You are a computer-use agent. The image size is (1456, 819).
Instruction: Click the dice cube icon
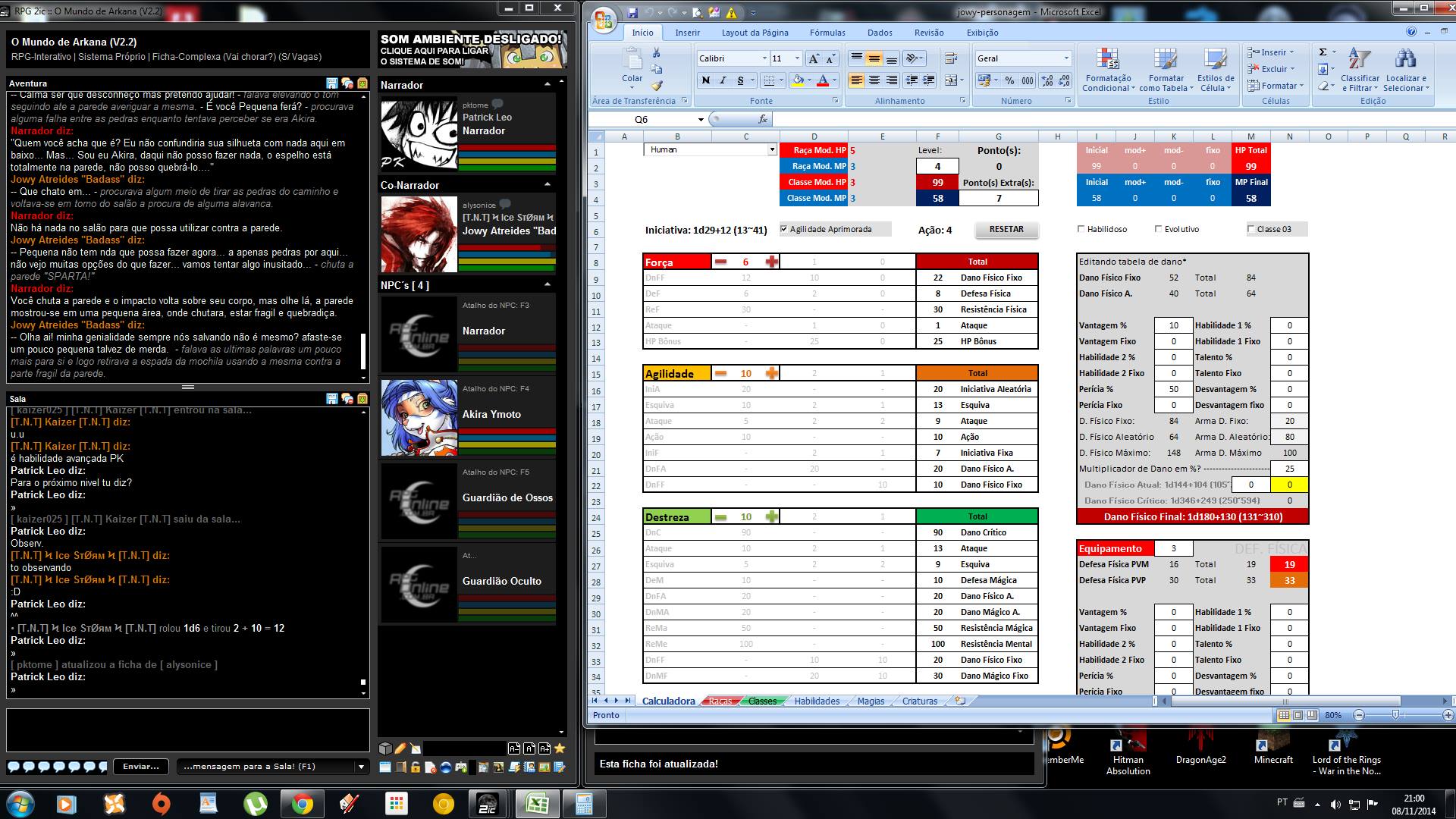pos(385,748)
